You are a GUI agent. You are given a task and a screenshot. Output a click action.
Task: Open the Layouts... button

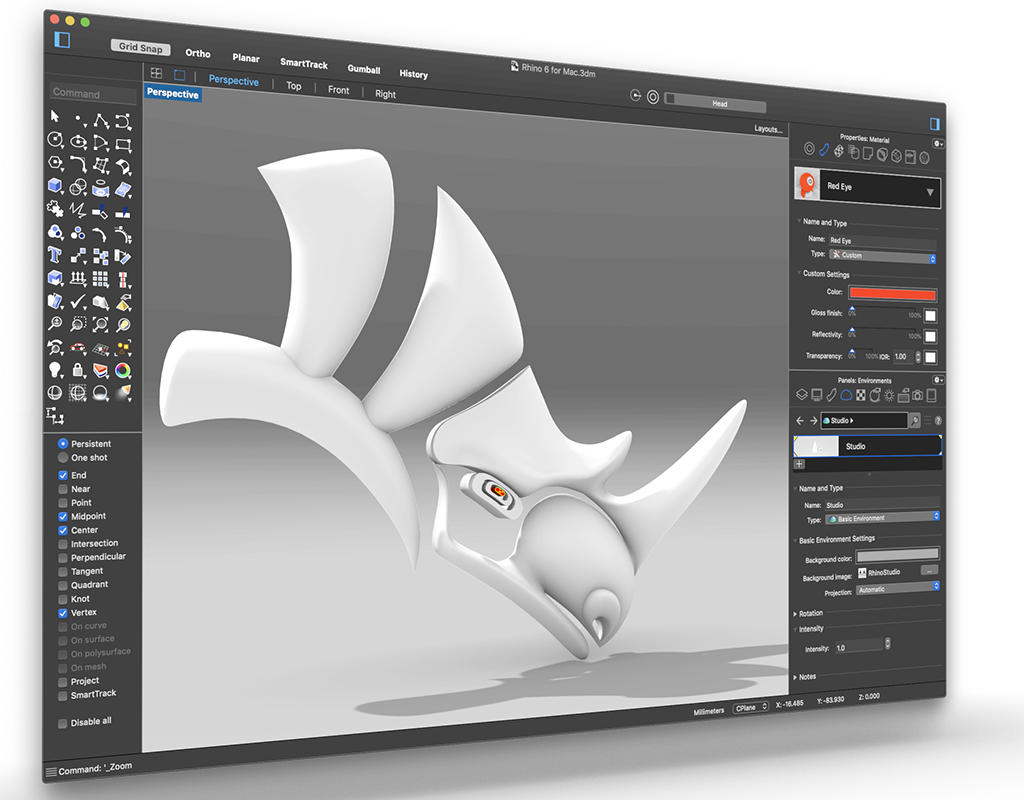pos(768,129)
